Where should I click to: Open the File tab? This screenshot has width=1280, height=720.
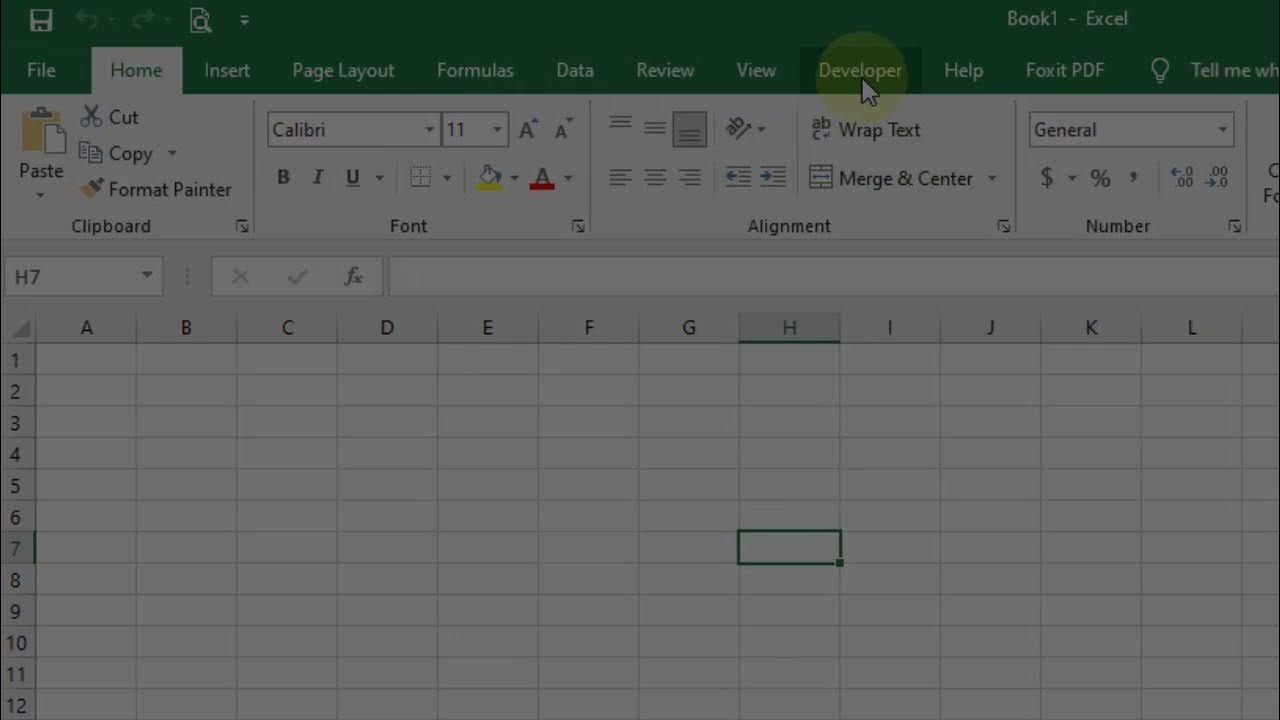point(41,70)
